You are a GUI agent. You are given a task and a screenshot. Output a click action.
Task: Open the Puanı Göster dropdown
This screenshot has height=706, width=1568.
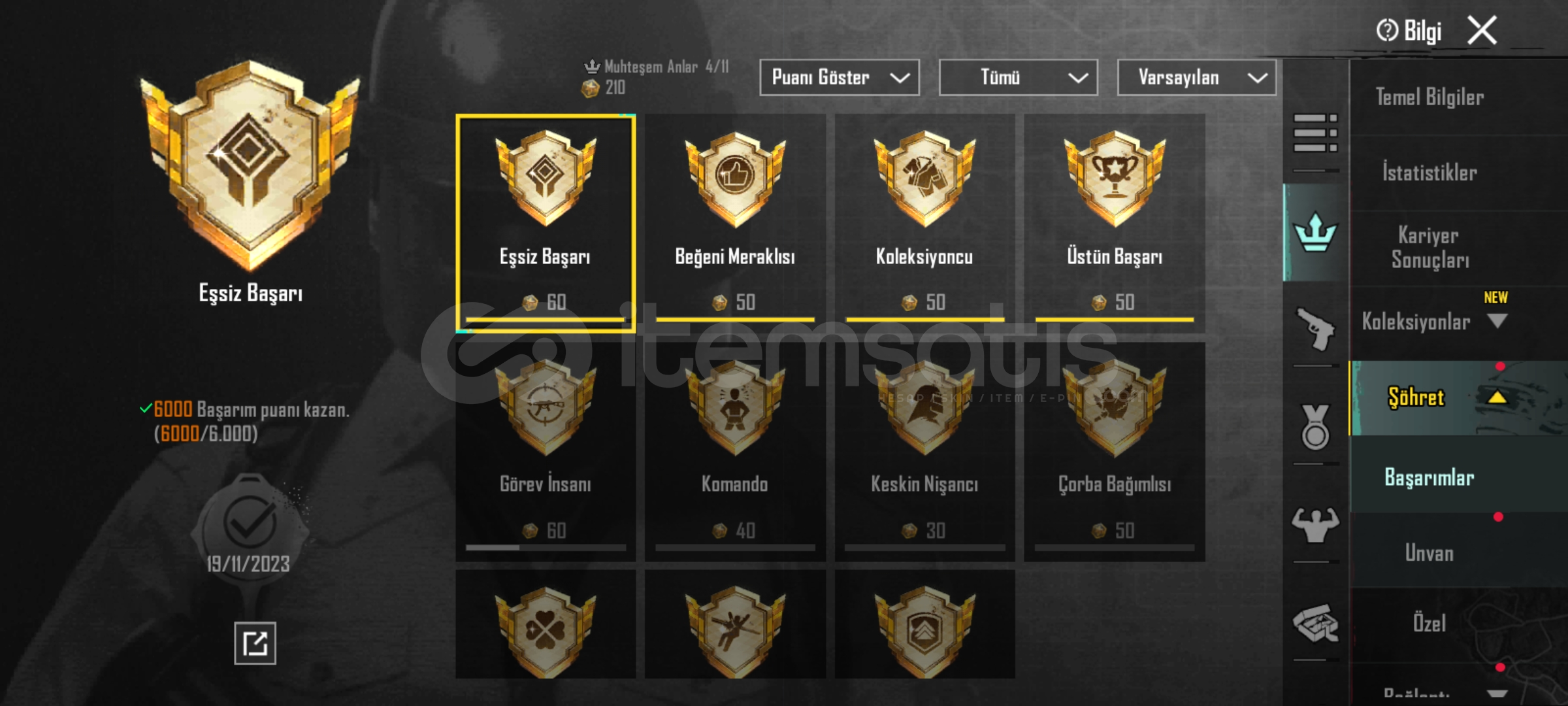[840, 77]
